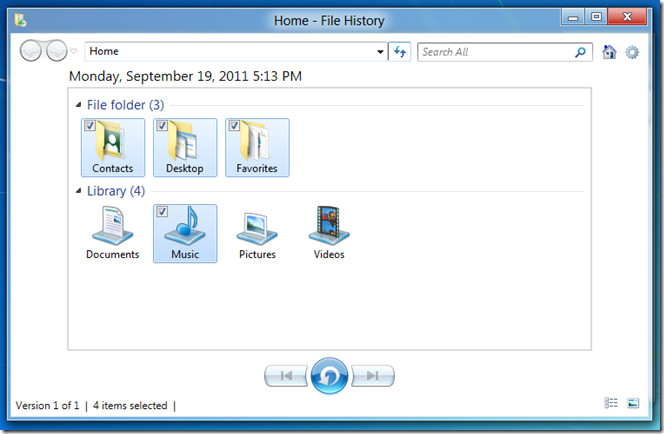Minimize the File History window
The height and width of the screenshot is (434, 664).
coord(573,17)
